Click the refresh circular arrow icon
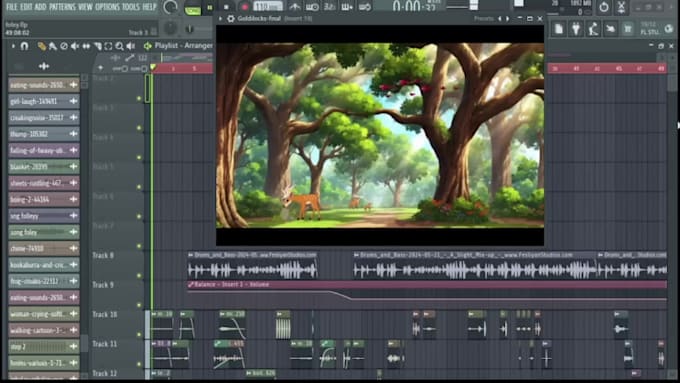The image size is (680, 383). [604, 7]
